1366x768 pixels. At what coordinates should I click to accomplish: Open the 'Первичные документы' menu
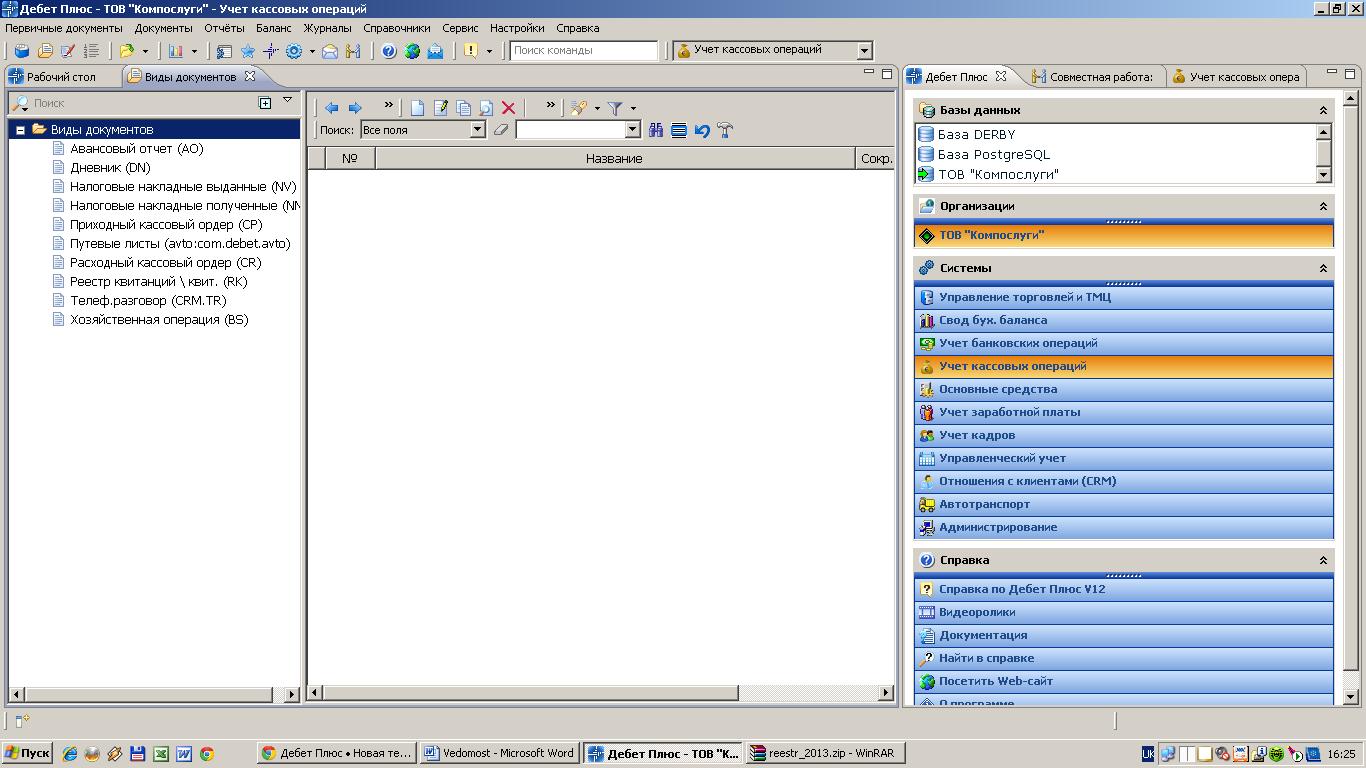pyautogui.click(x=63, y=28)
